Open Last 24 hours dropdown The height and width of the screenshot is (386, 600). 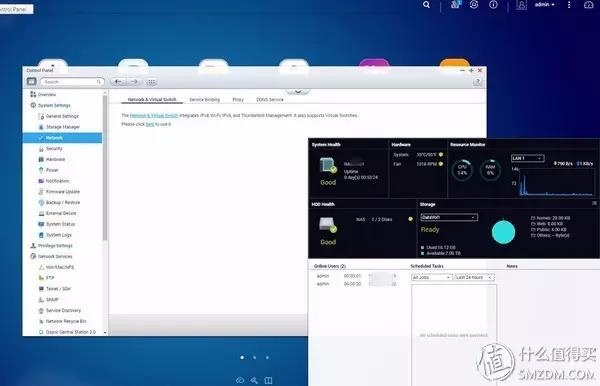tap(474, 277)
